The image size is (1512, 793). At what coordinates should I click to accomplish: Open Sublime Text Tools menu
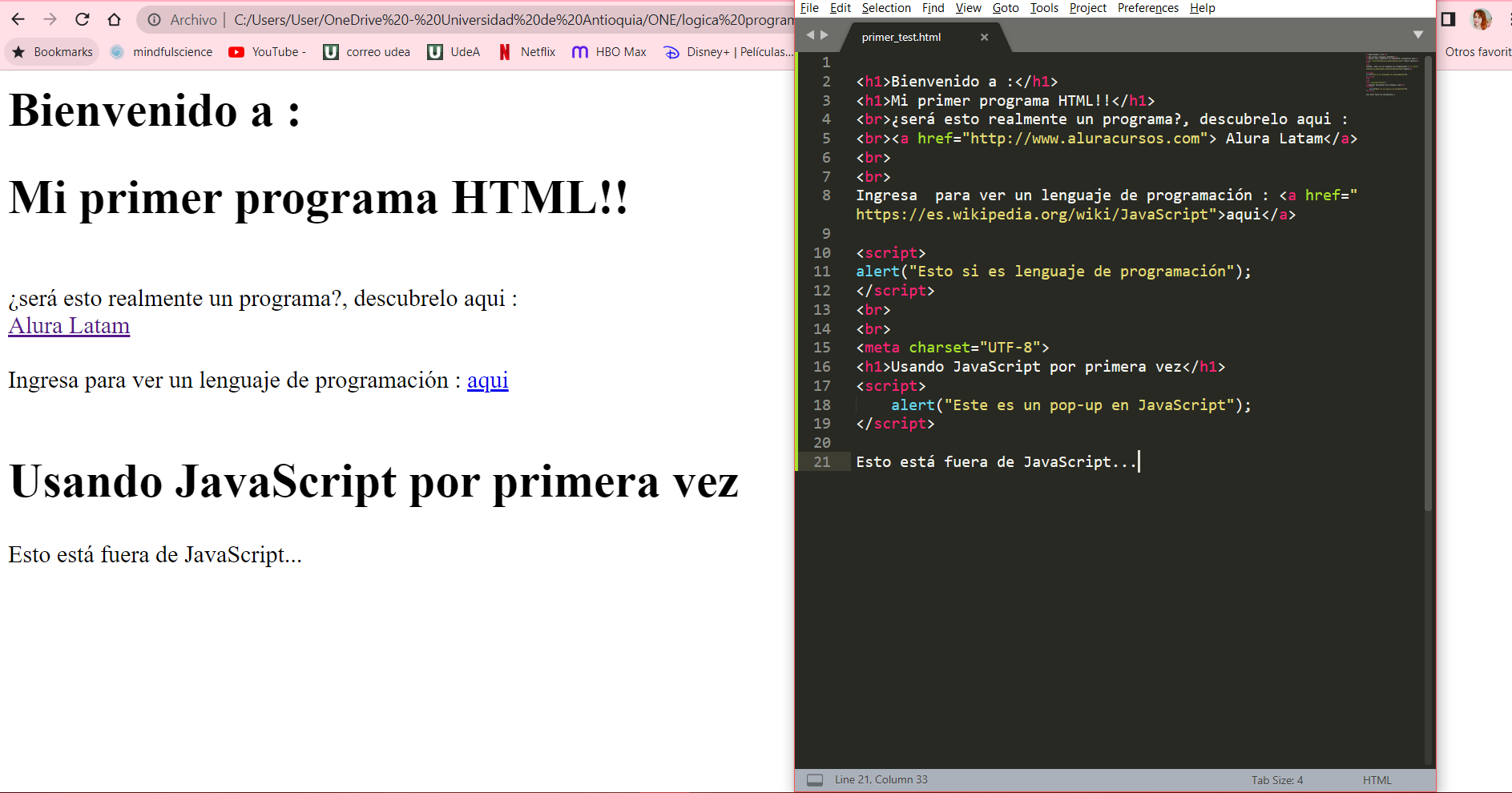tap(1044, 8)
